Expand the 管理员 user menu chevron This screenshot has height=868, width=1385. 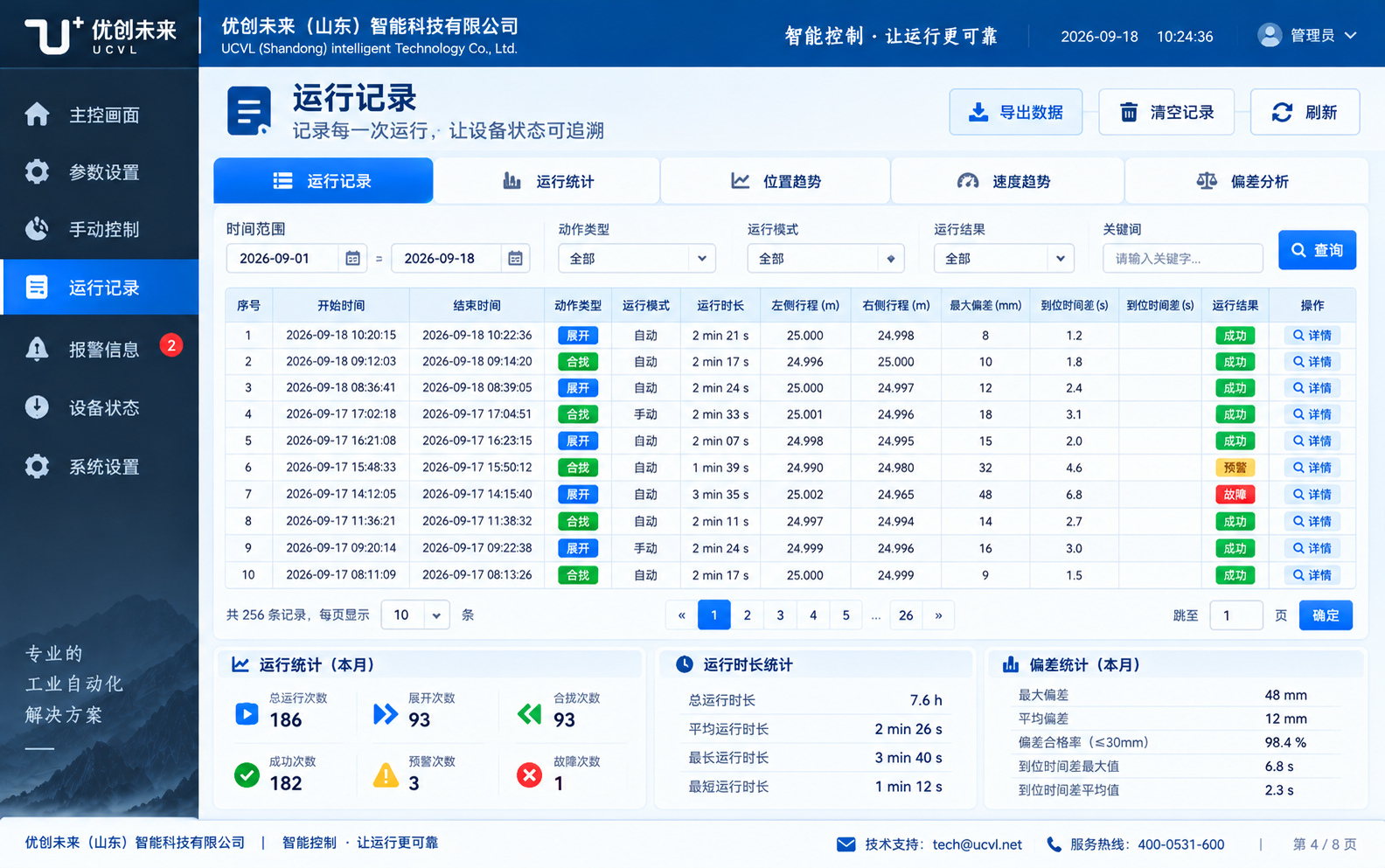[x=1351, y=36]
